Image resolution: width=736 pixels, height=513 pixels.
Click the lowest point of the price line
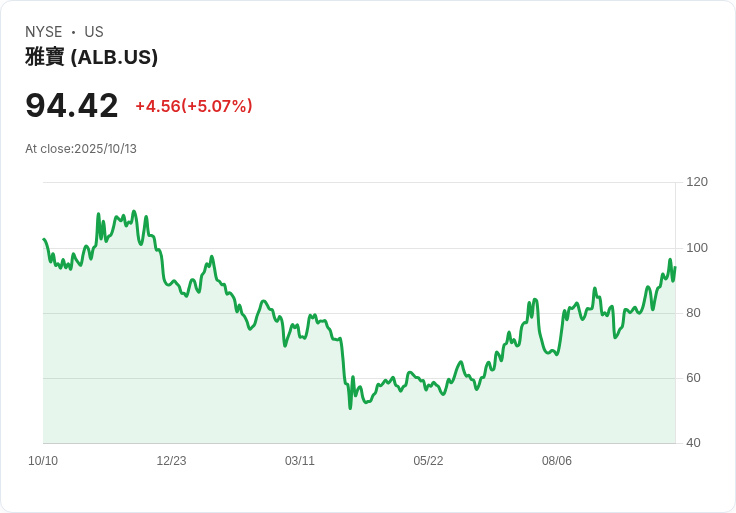tap(350, 408)
